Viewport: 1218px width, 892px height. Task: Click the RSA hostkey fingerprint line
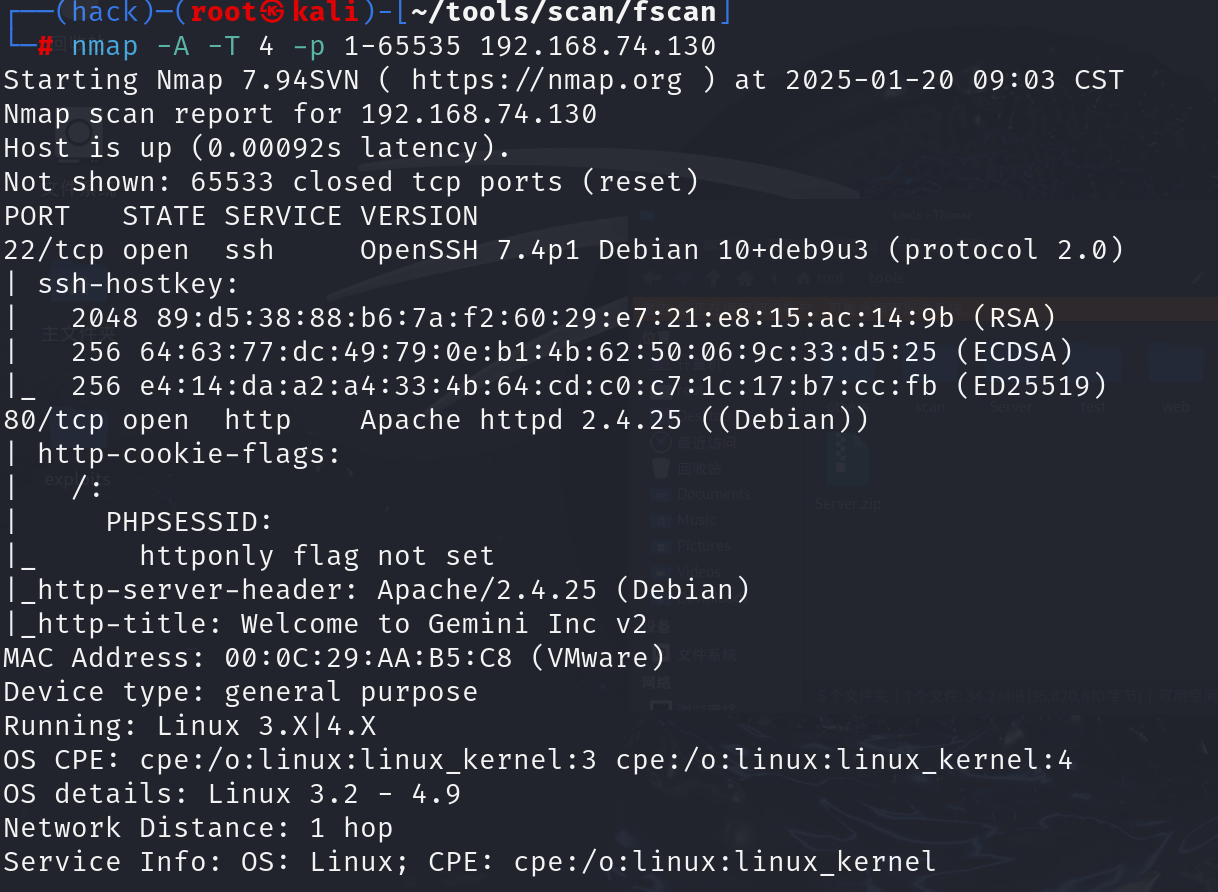pos(564,318)
